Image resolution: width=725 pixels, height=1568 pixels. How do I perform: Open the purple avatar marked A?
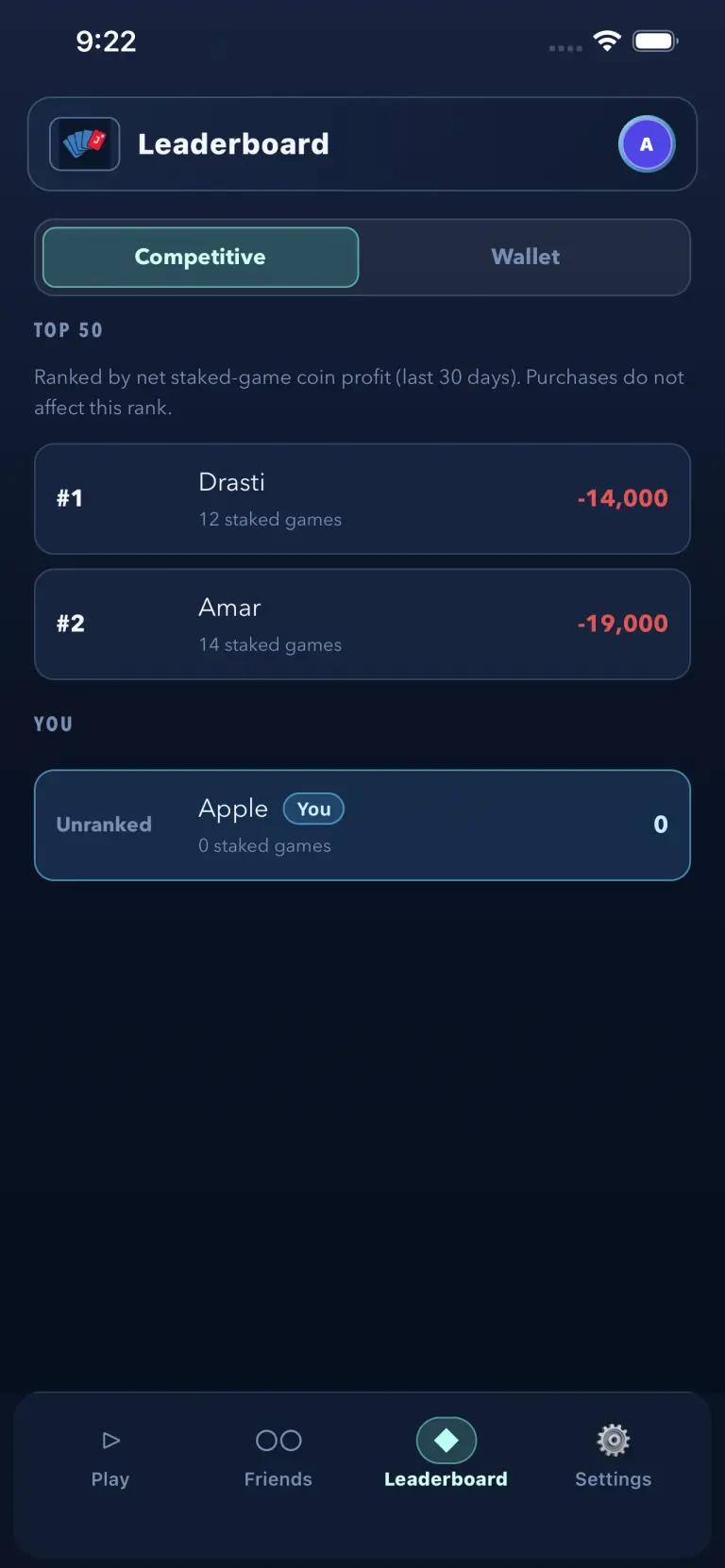(647, 143)
